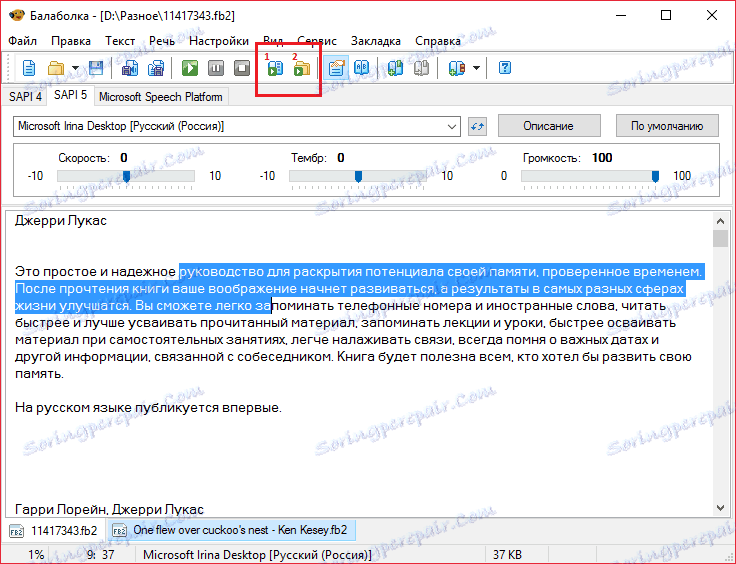Read clipboard text aloud icon
Image resolution: width=736 pixels, height=564 pixels.
coord(302,69)
